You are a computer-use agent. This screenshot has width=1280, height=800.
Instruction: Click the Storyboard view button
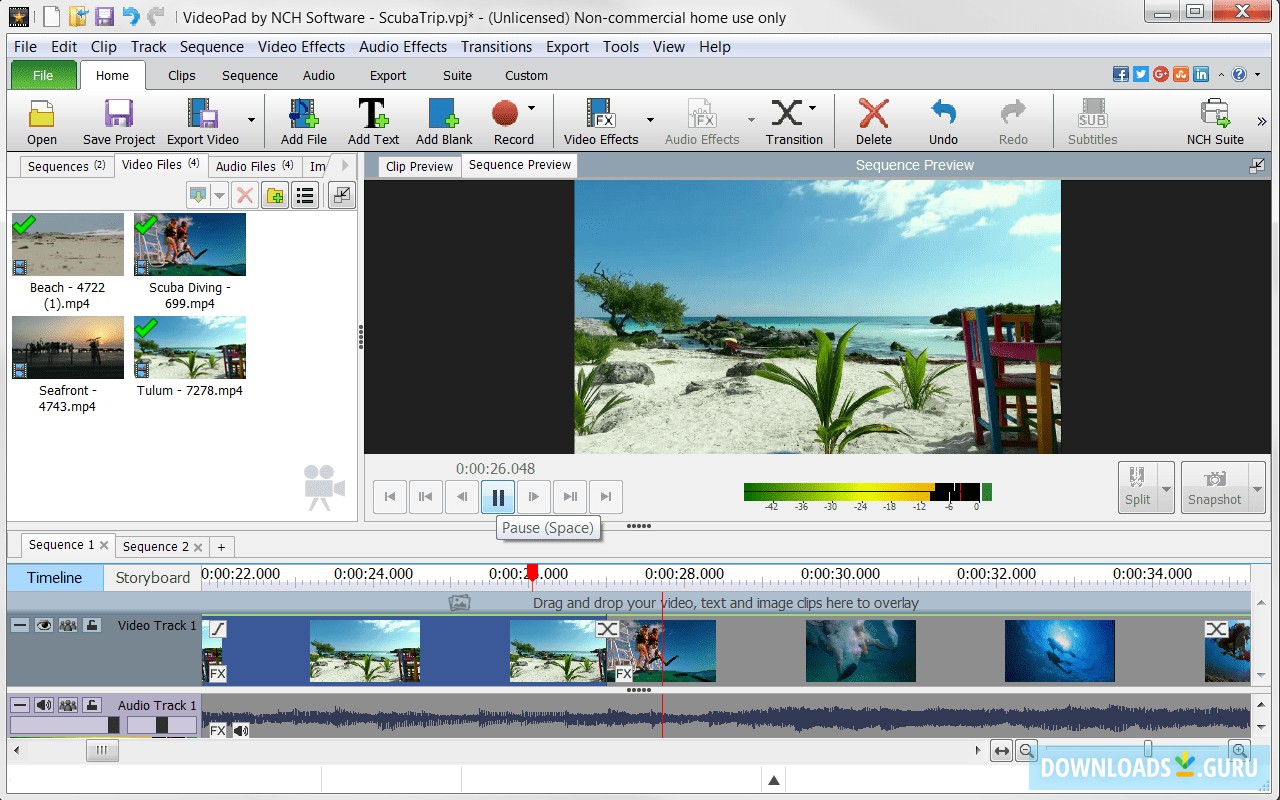(x=152, y=577)
